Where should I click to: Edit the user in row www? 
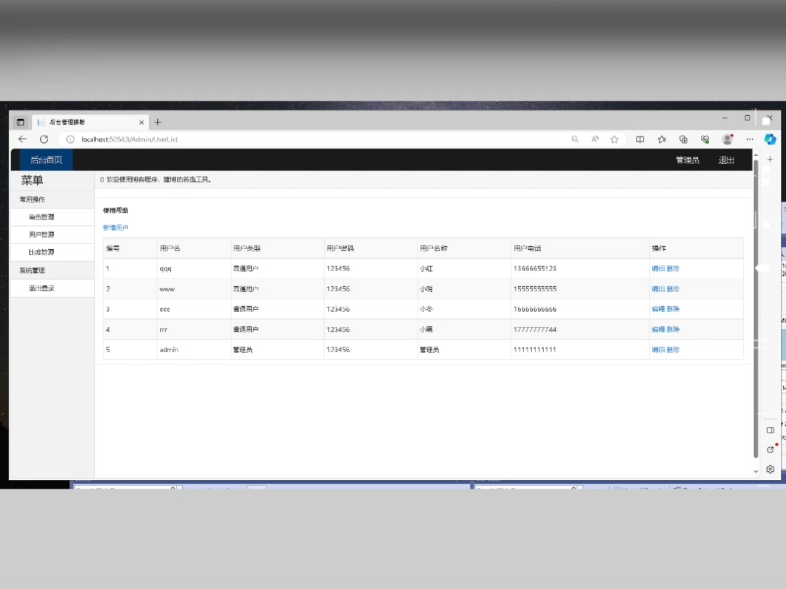[x=658, y=289]
